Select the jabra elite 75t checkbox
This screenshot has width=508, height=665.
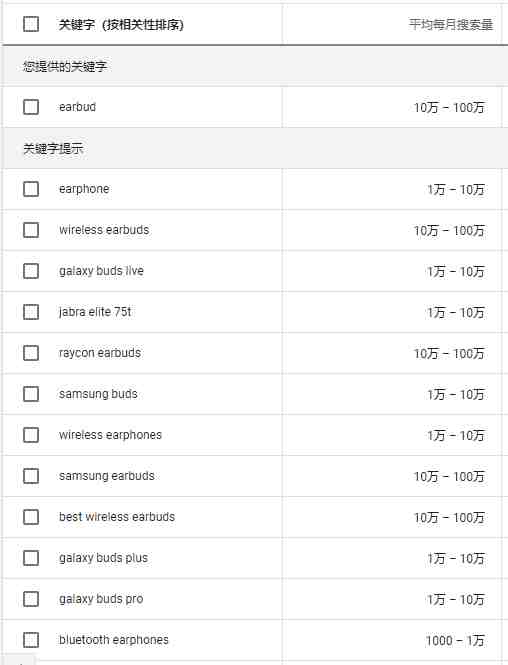click(31, 312)
